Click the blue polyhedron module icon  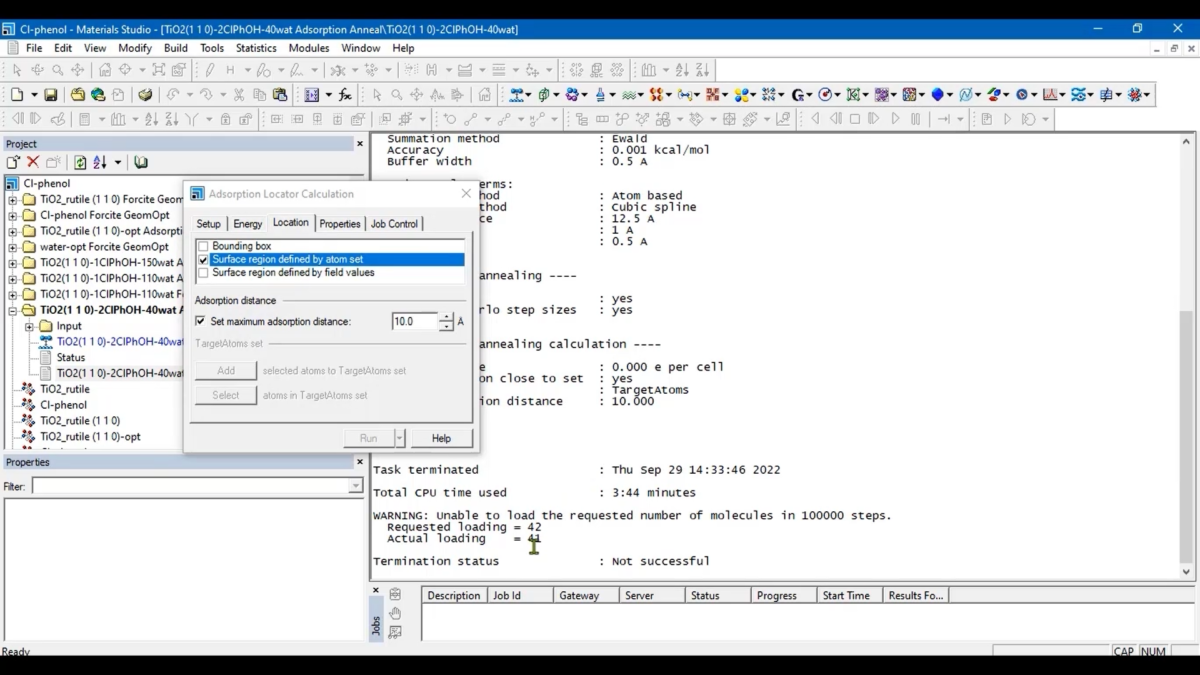[938, 95]
